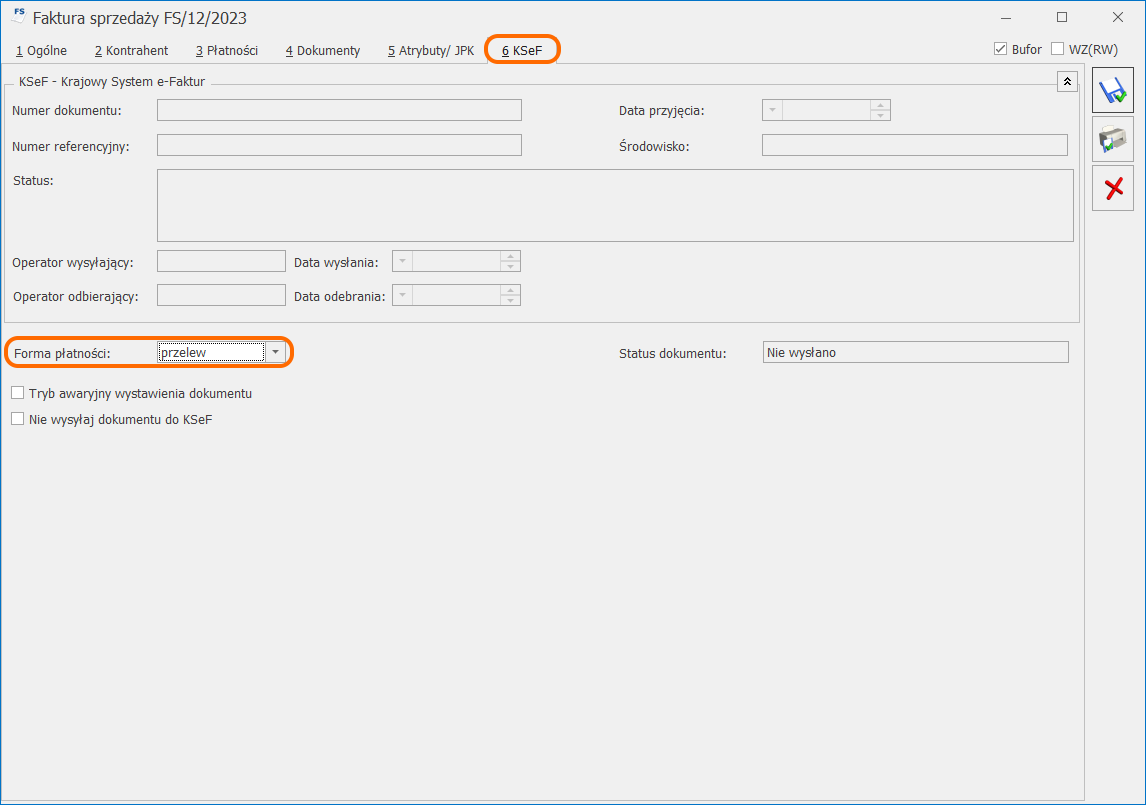Go to the Płatności tab
Viewport: 1146px width, 805px height.
pos(227,50)
